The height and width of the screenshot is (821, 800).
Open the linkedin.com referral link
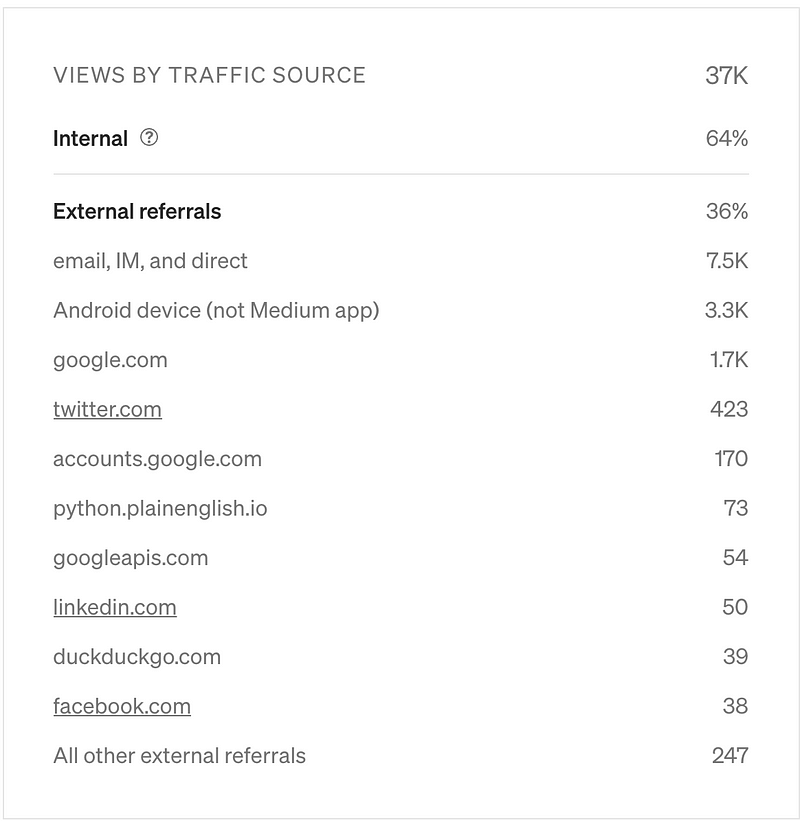(x=114, y=607)
